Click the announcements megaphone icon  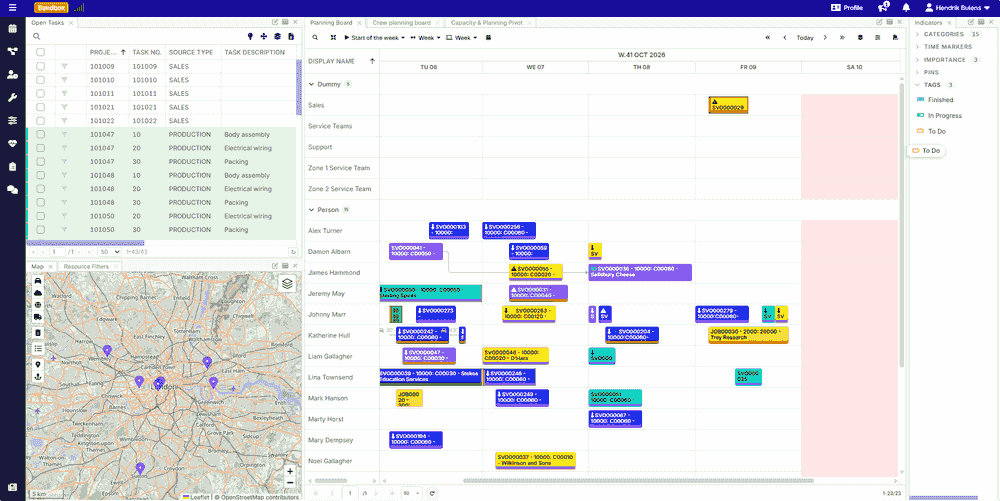[x=883, y=8]
